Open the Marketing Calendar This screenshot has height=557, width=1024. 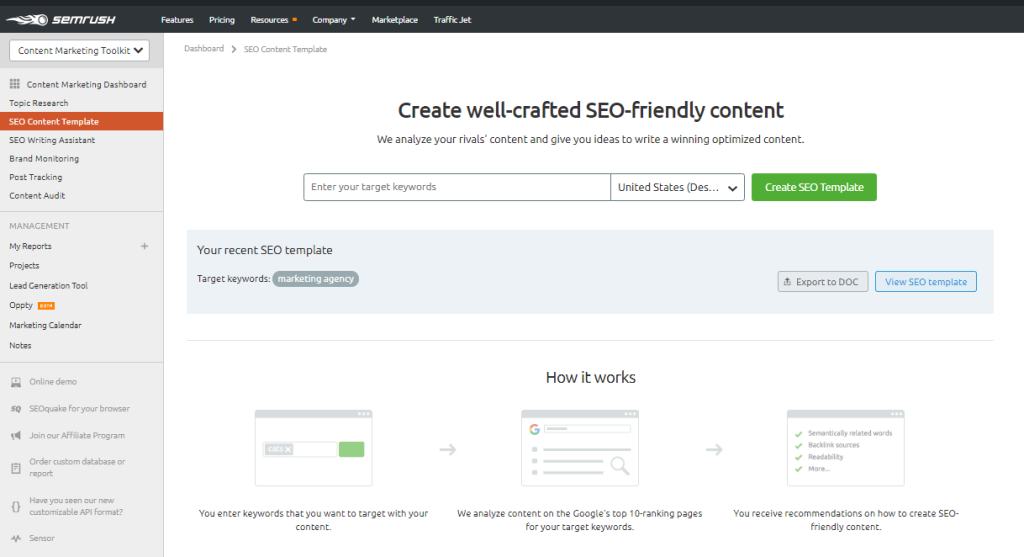point(45,325)
